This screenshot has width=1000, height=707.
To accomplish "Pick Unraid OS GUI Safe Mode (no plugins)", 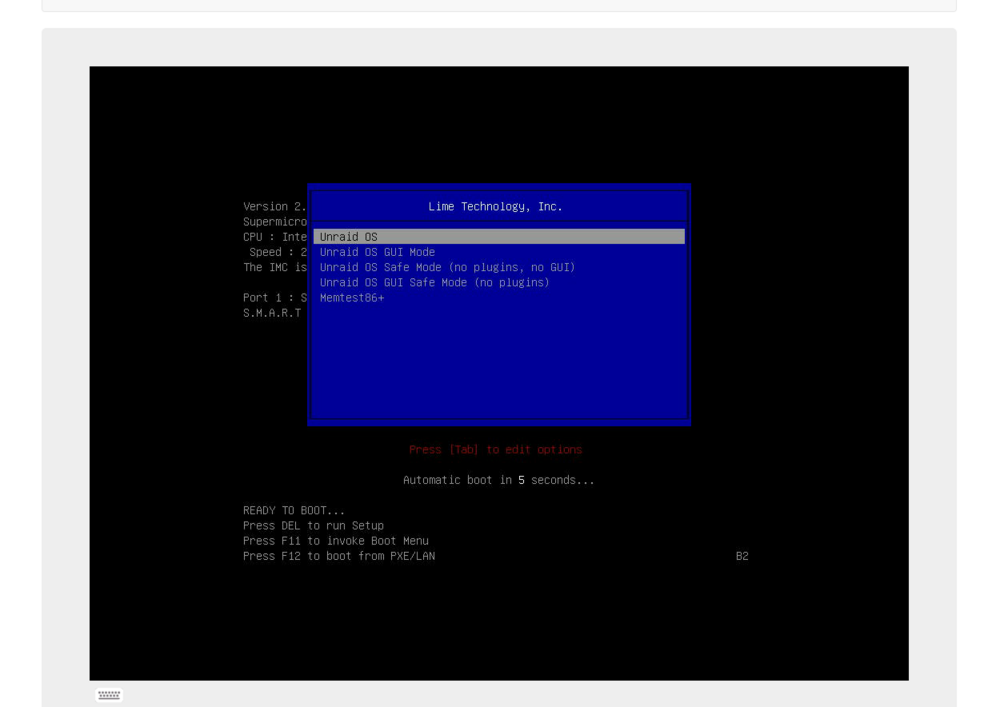I will 434,282.
